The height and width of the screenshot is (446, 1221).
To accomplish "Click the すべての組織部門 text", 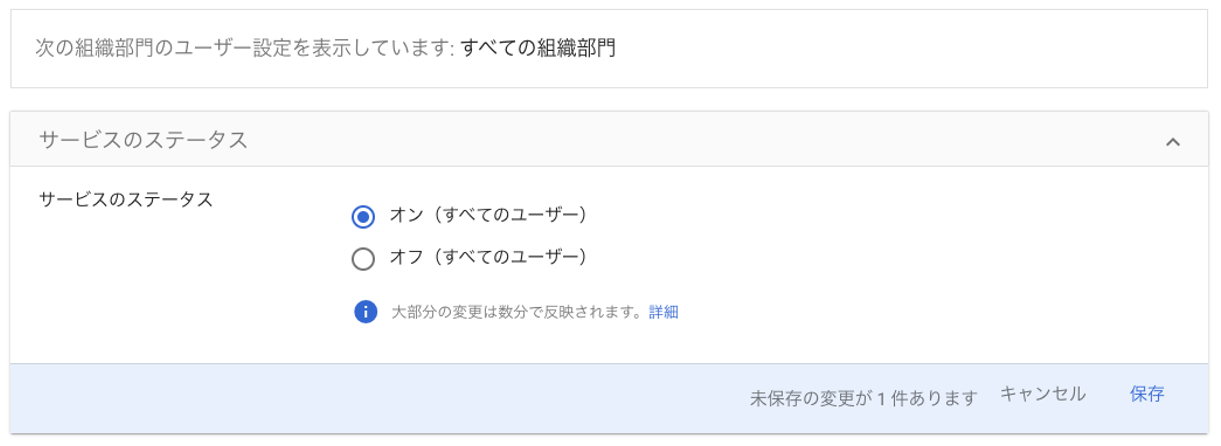I will [538, 48].
